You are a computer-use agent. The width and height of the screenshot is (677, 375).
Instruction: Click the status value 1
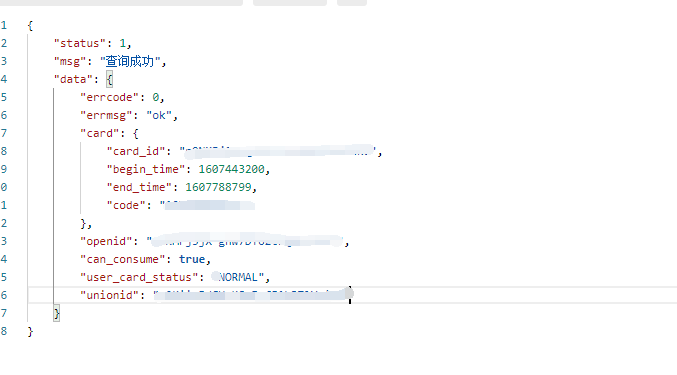(x=123, y=43)
